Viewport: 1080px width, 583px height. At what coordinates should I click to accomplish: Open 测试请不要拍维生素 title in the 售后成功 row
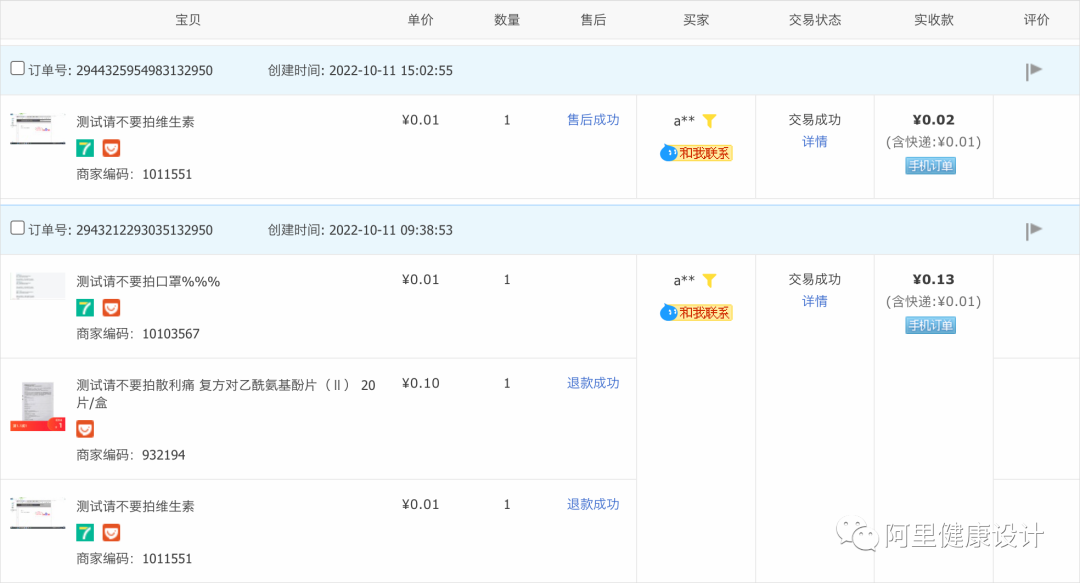[x=135, y=122]
